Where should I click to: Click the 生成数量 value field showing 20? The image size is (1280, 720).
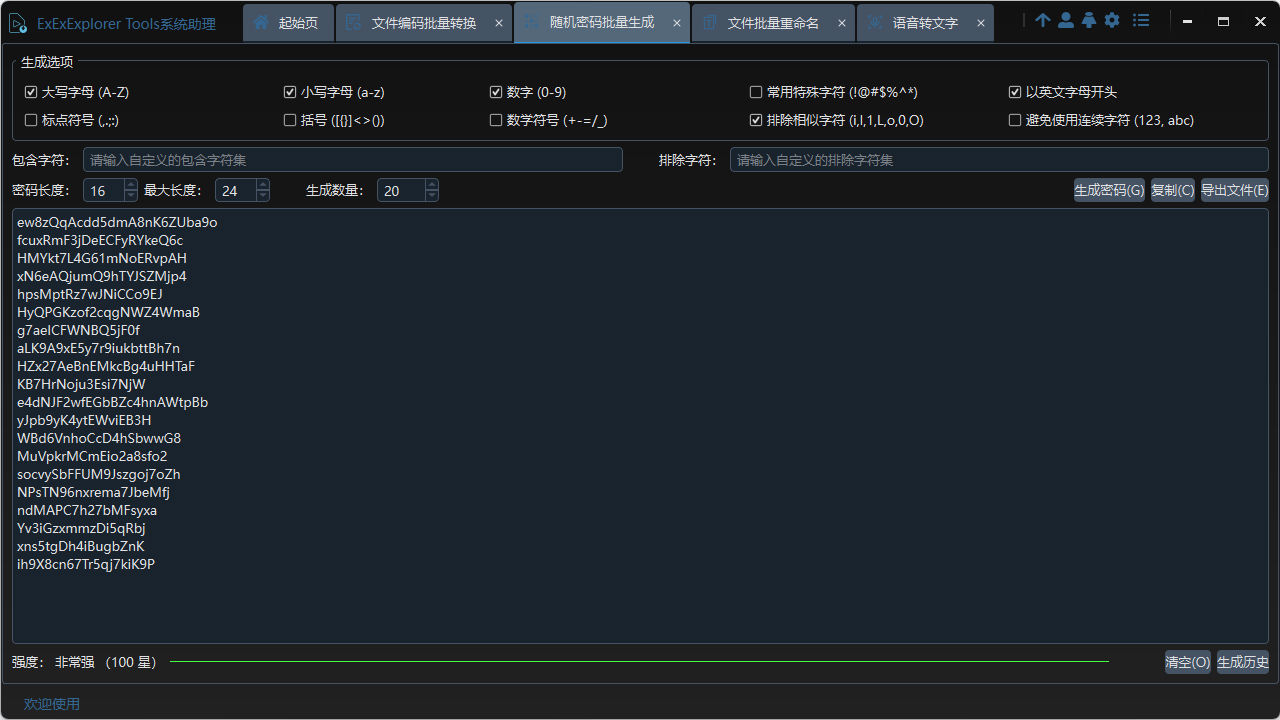[x=400, y=191]
